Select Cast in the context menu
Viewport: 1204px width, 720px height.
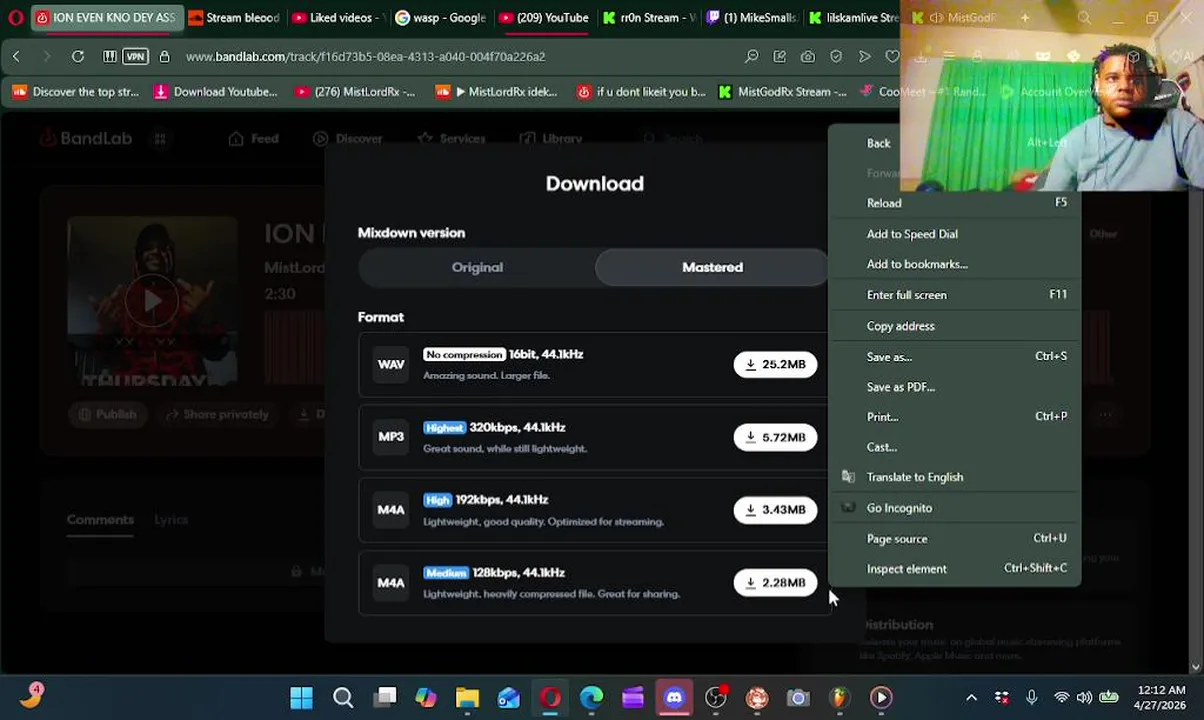click(954, 447)
